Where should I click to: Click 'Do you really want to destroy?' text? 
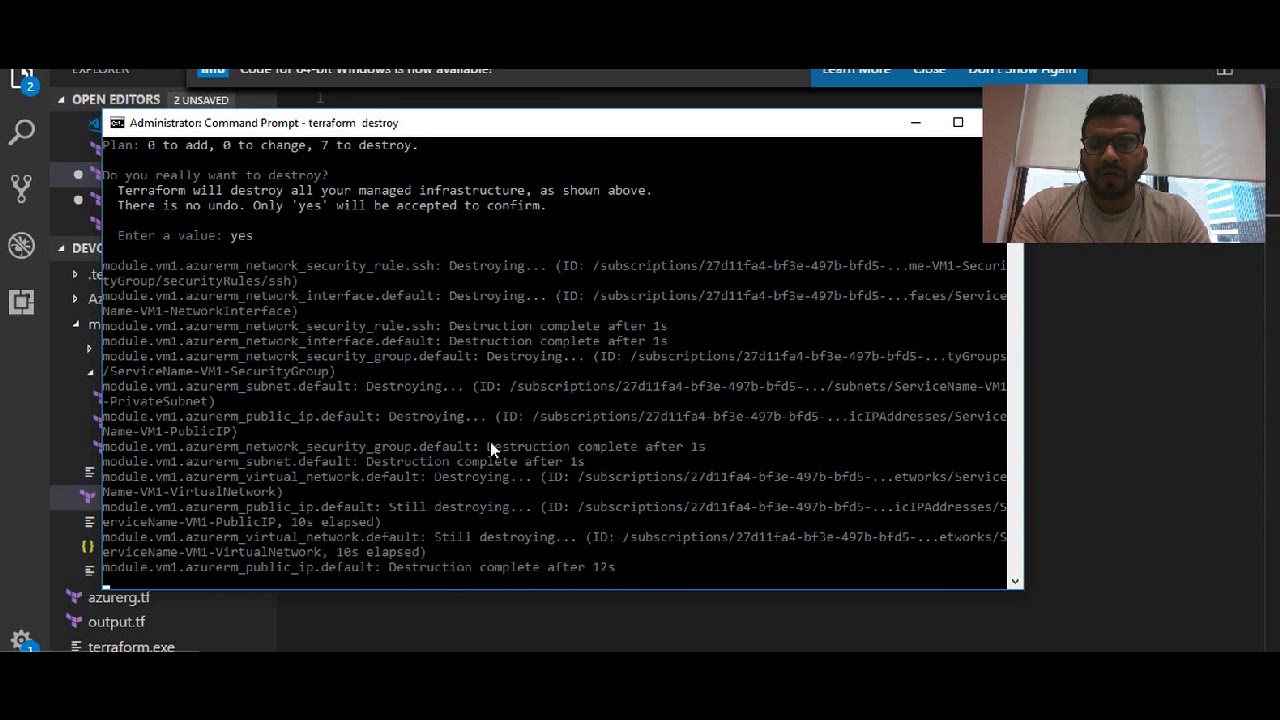point(215,176)
